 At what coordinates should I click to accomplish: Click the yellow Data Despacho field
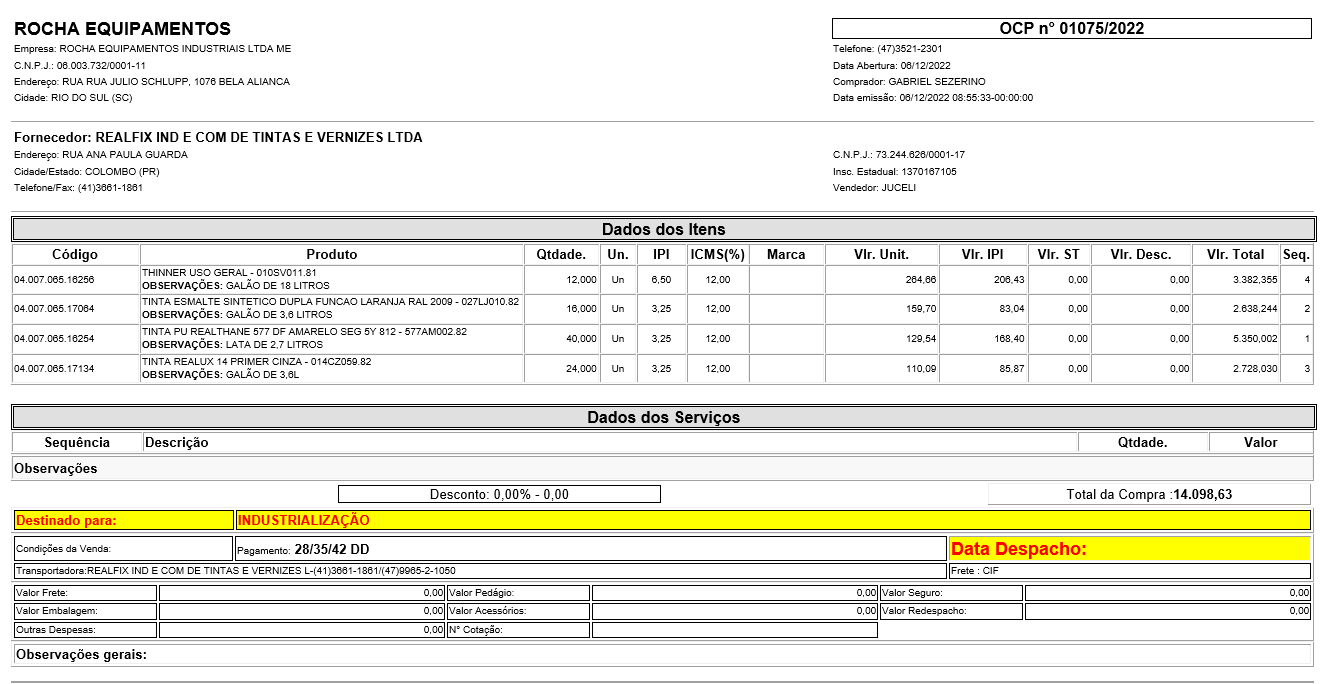(x=1129, y=549)
